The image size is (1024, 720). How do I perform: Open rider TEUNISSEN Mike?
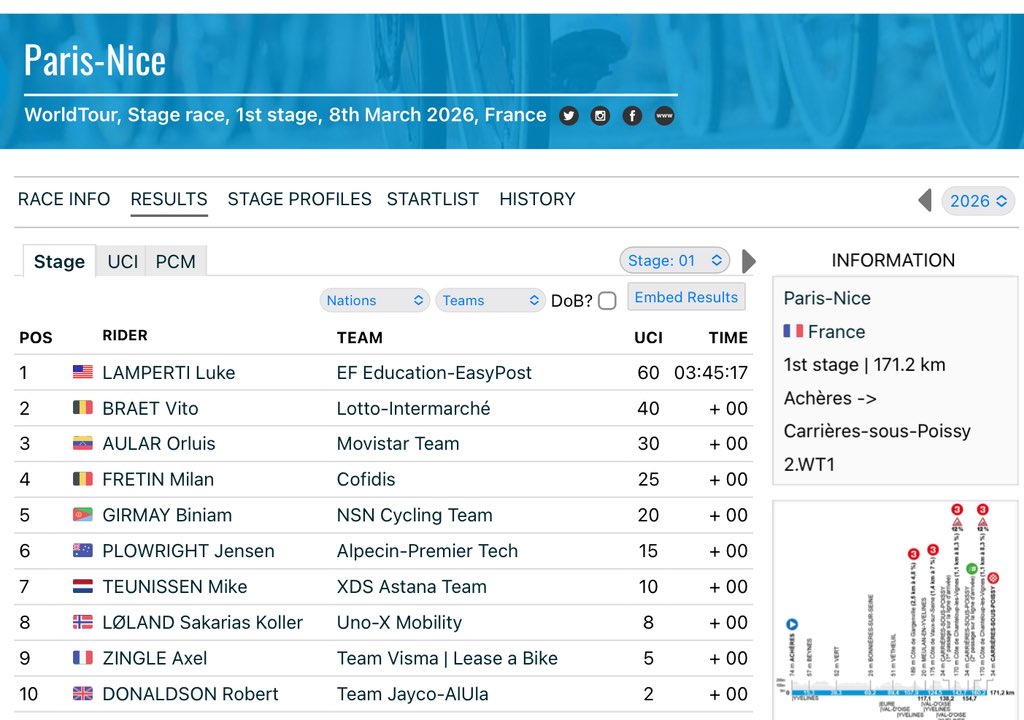(x=175, y=587)
